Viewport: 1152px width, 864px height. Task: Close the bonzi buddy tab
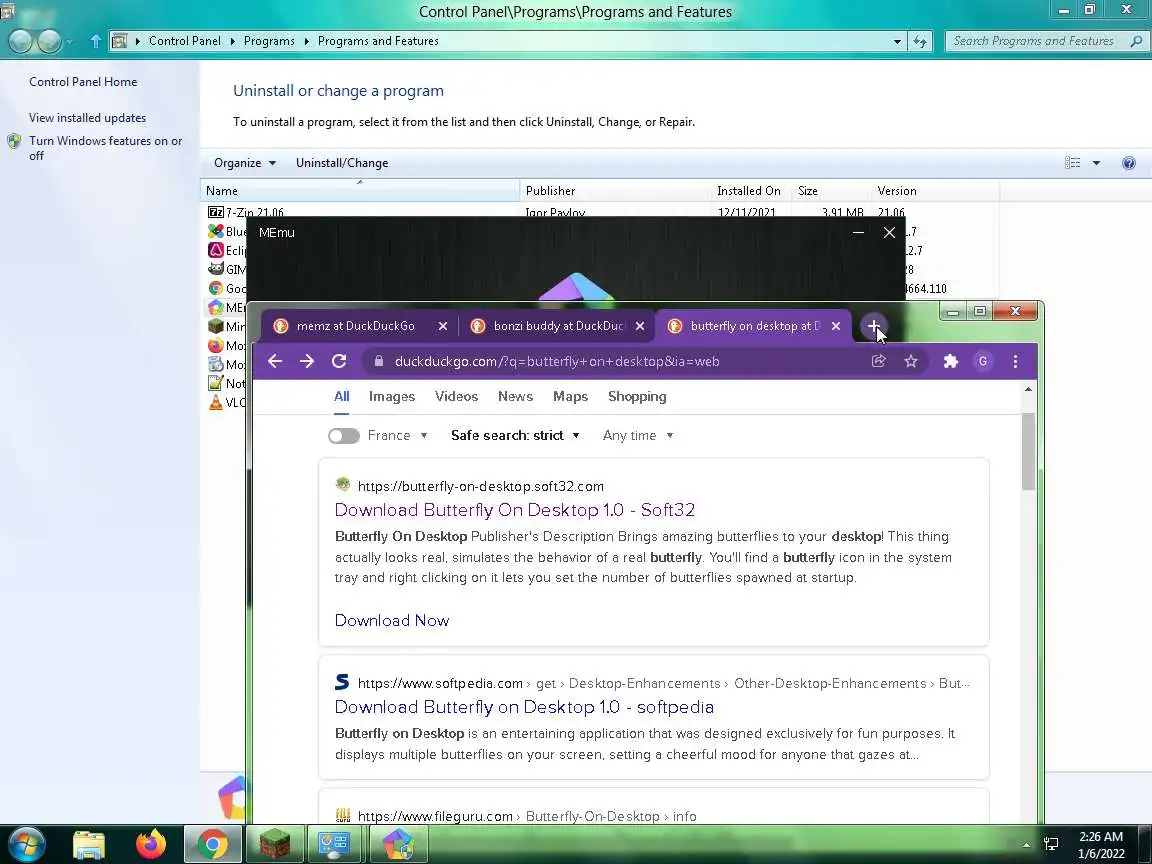640,326
